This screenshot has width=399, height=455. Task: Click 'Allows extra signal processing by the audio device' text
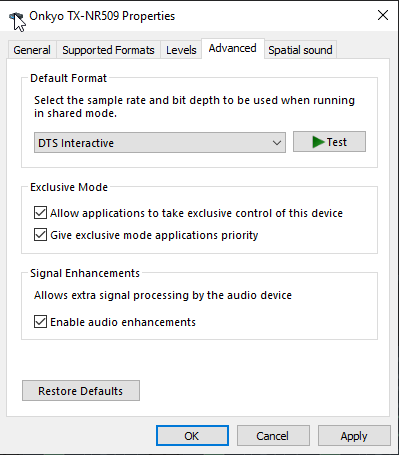tap(163, 295)
